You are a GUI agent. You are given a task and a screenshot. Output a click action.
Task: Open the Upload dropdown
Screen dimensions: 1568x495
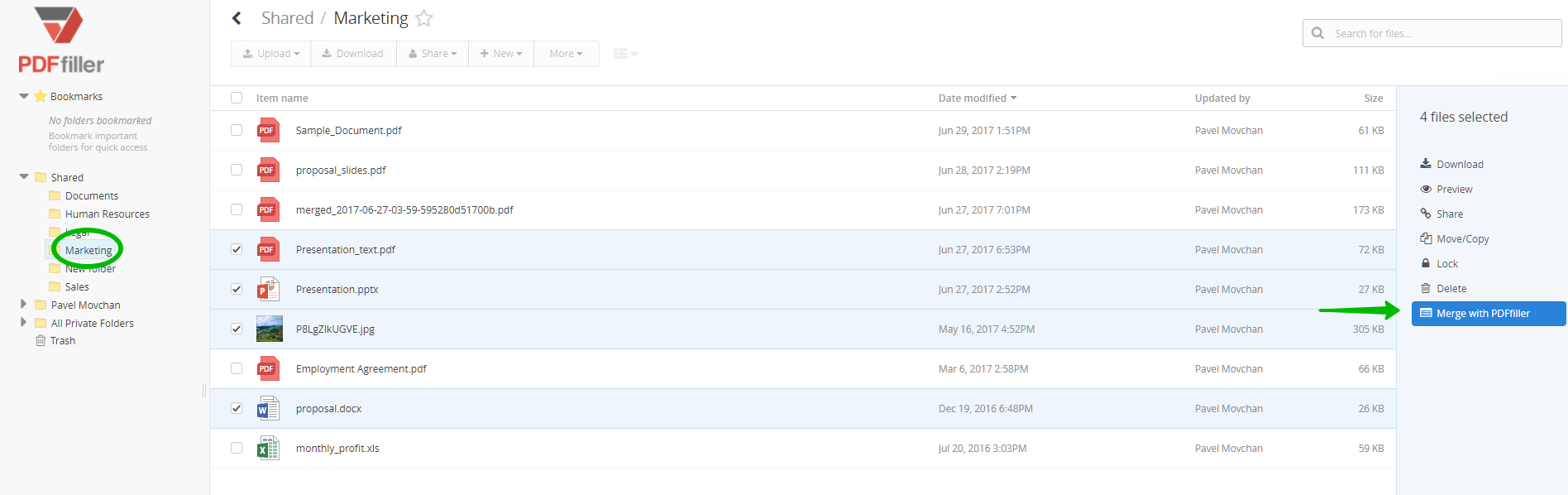point(270,54)
